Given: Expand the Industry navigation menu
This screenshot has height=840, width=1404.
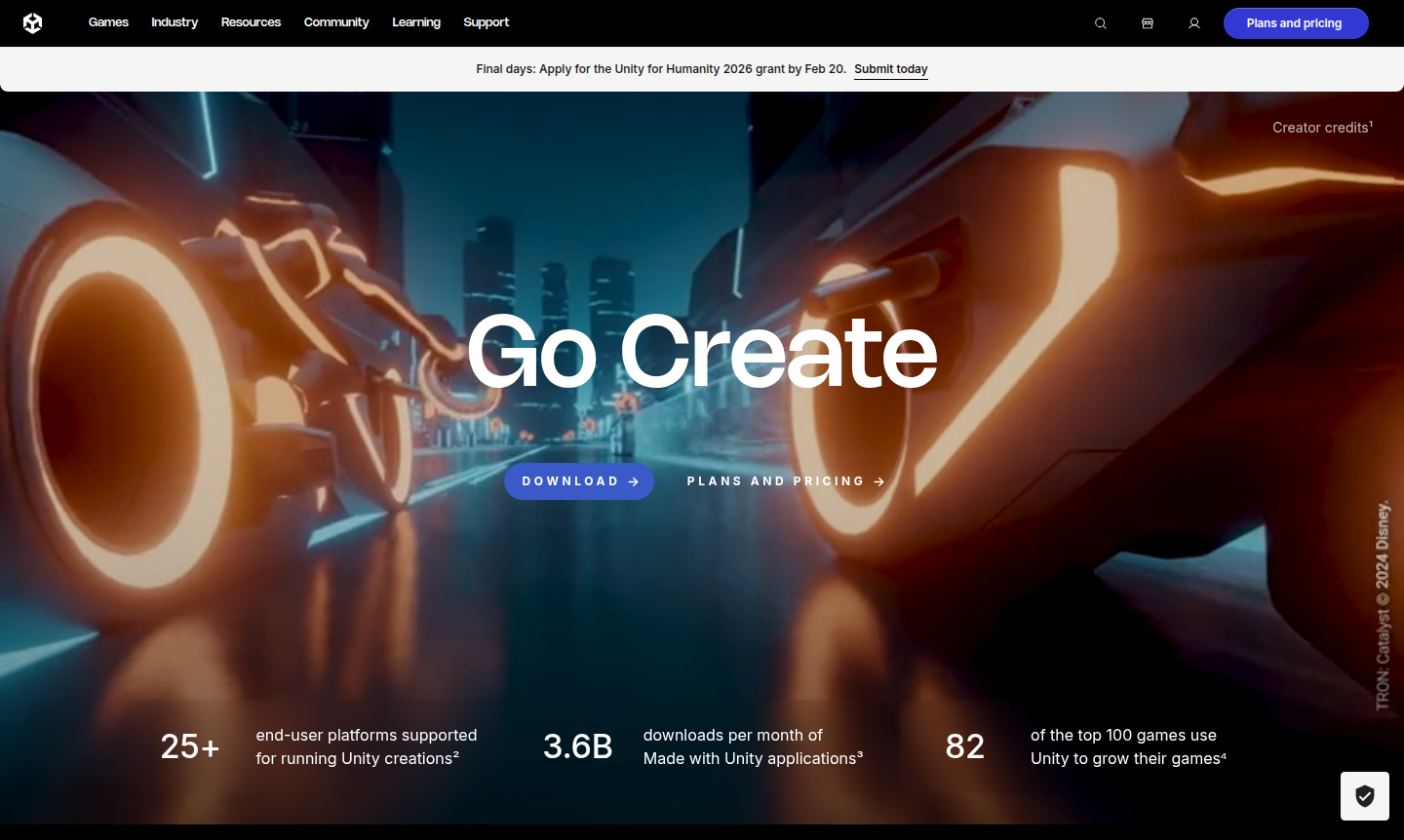Looking at the screenshot, I should tap(175, 22).
